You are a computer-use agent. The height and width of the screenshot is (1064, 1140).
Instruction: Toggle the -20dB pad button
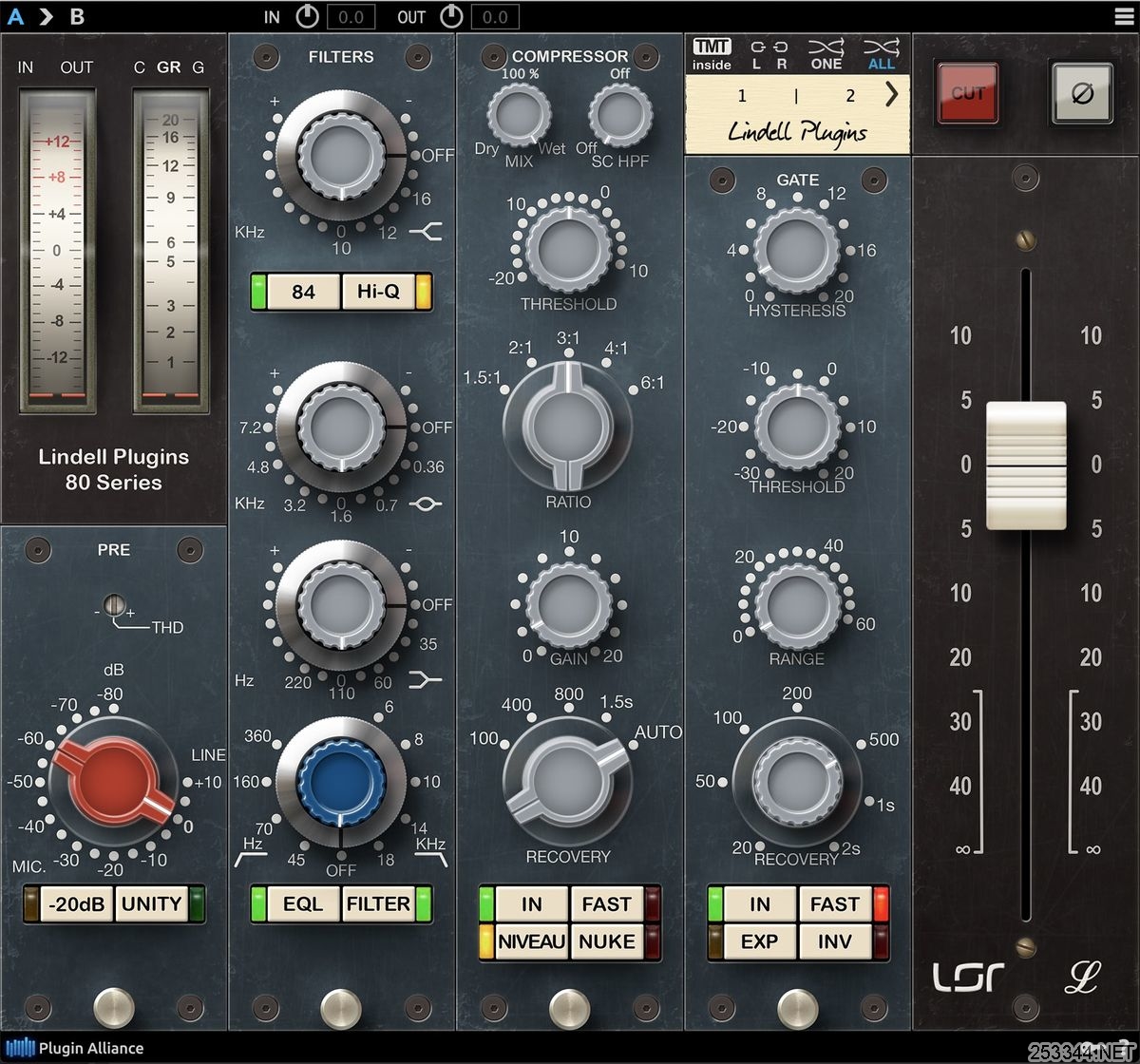coord(79,904)
